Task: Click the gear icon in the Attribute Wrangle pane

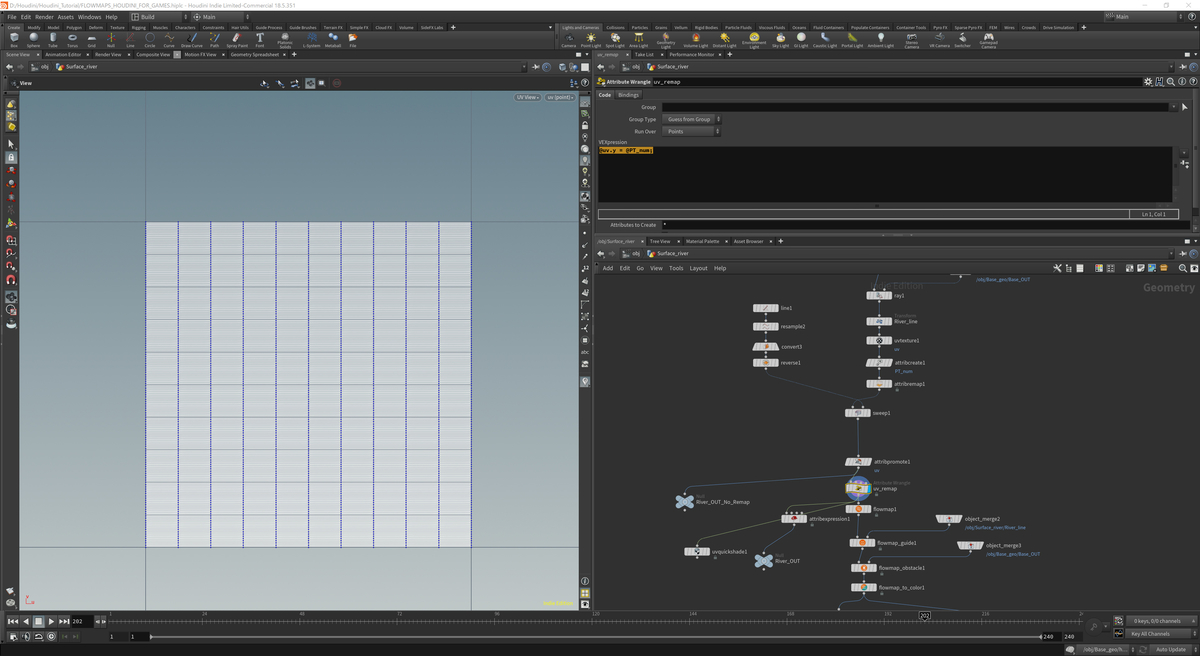Action: pyautogui.click(x=1148, y=81)
